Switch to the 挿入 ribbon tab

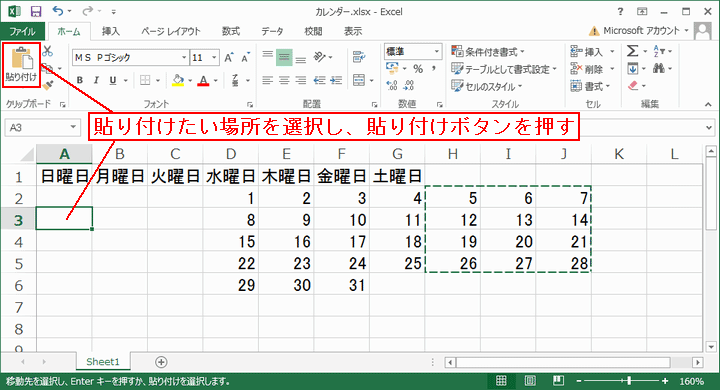tap(110, 31)
